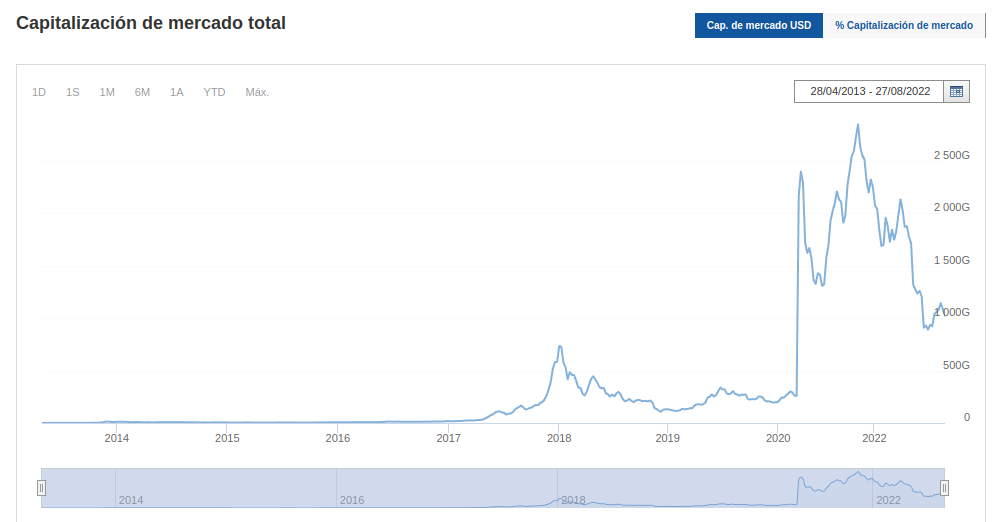Click the 2018 peak on the chart line
Screen dimensions: 1004x522
click(560, 347)
